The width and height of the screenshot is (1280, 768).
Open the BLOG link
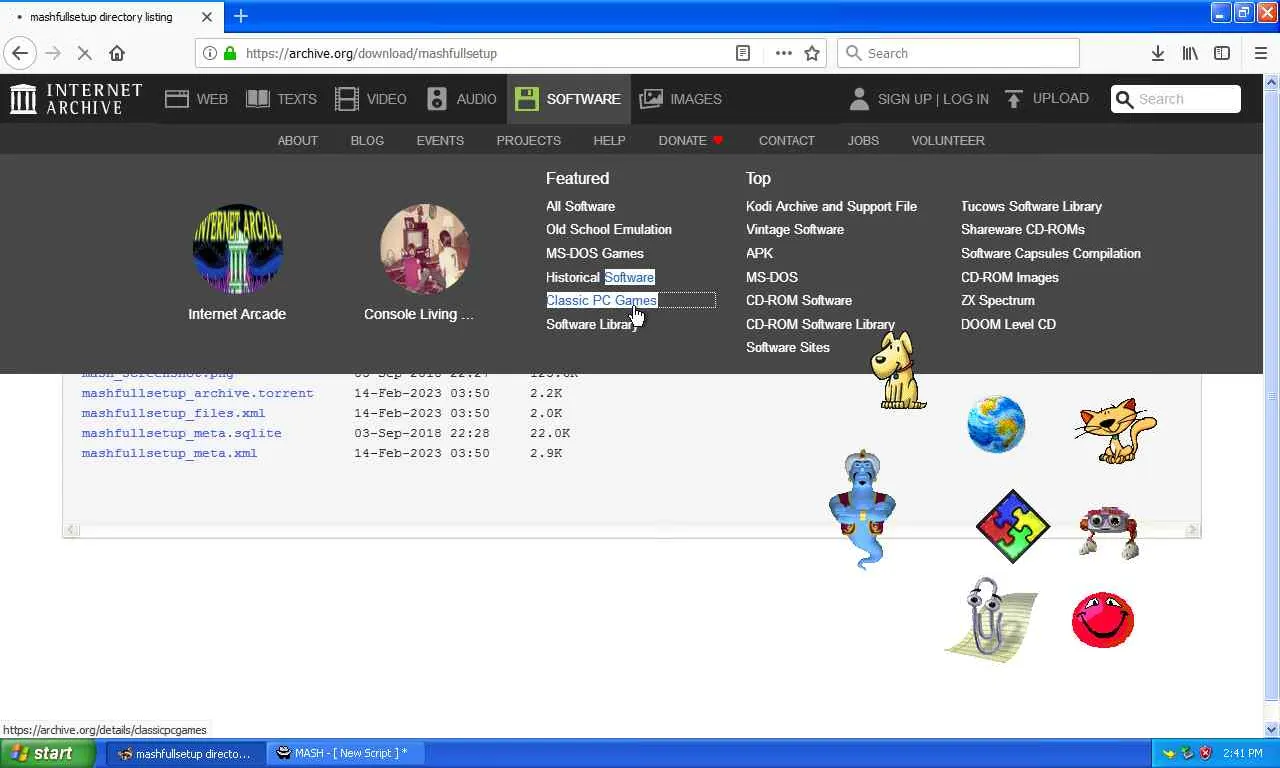(367, 140)
